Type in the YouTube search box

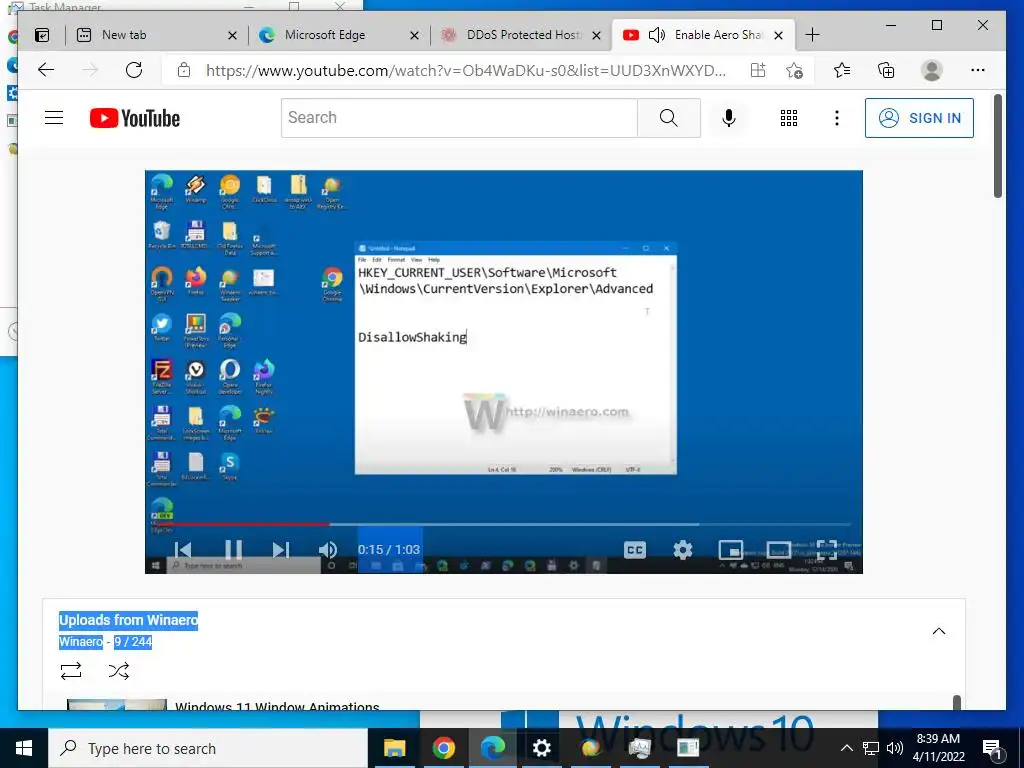click(459, 118)
